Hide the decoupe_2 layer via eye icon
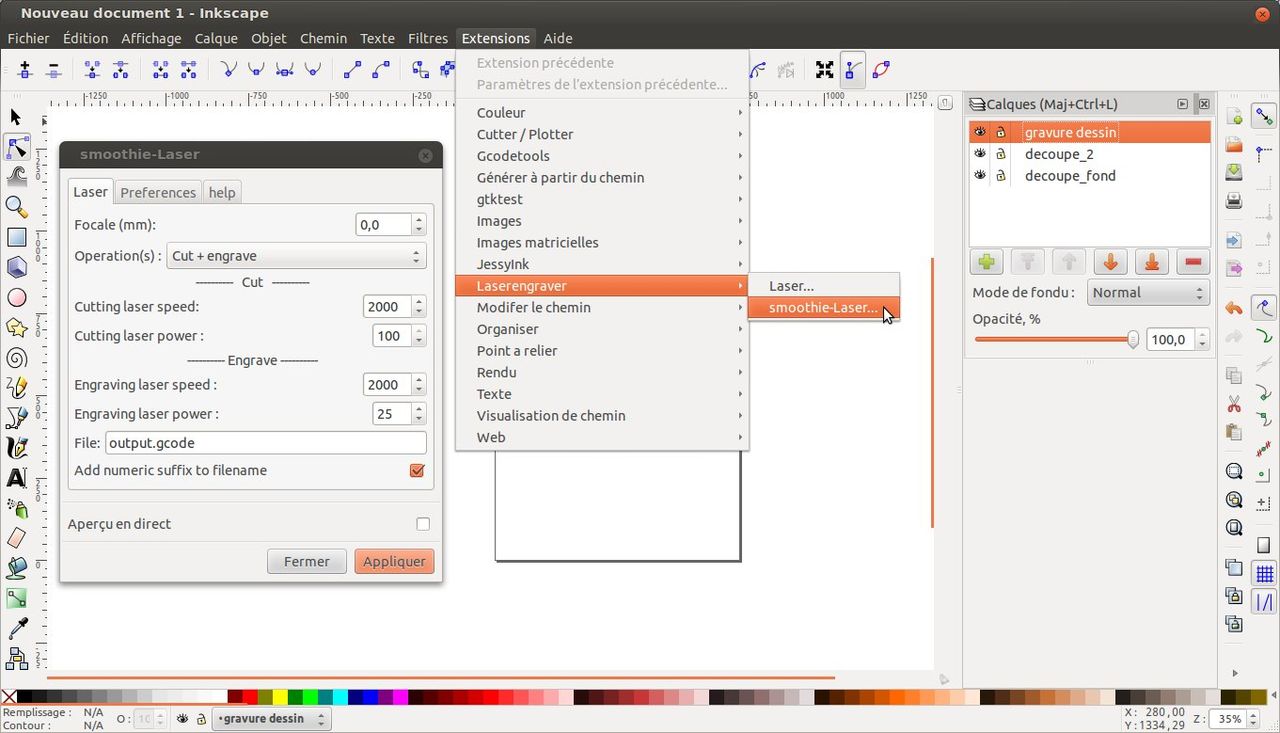The height and width of the screenshot is (733, 1280). click(980, 154)
